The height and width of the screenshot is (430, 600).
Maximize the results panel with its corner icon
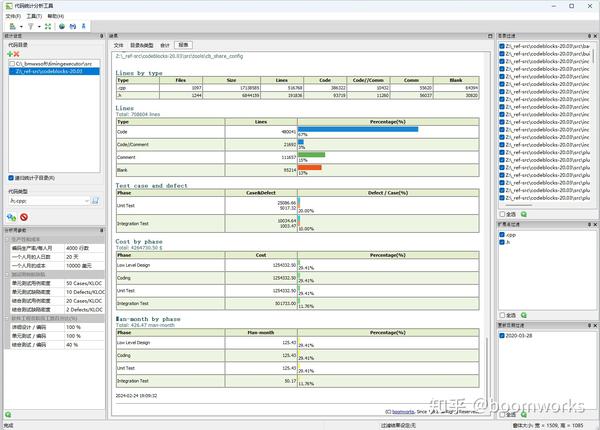tap(490, 36)
